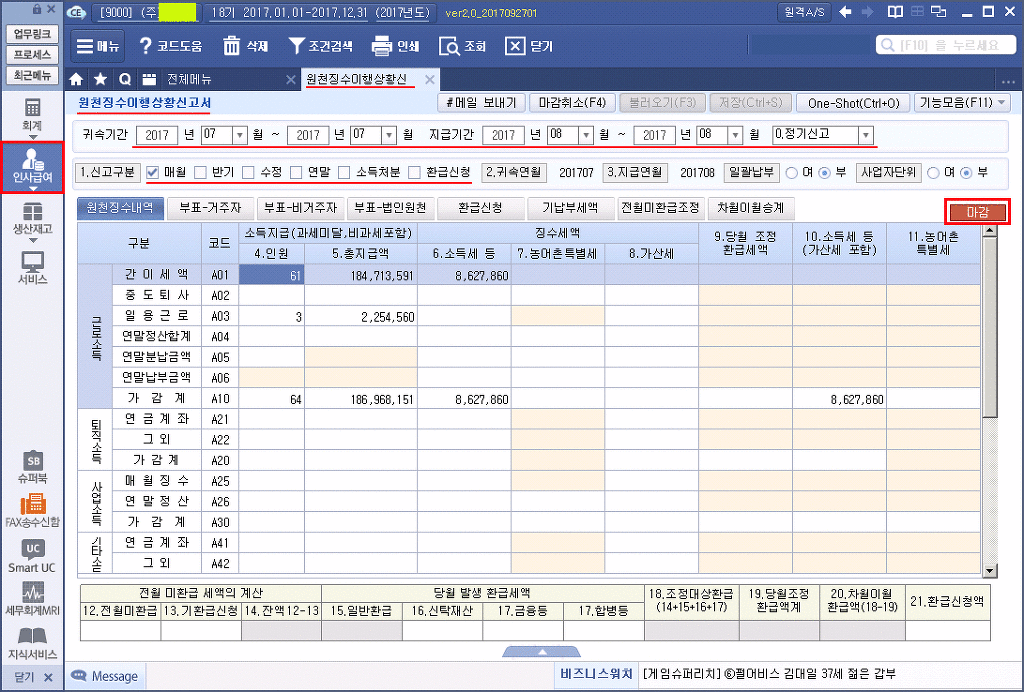This screenshot has width=1024, height=692.
Task: Launch 슈퍼북 from sidebar
Action: [32, 467]
